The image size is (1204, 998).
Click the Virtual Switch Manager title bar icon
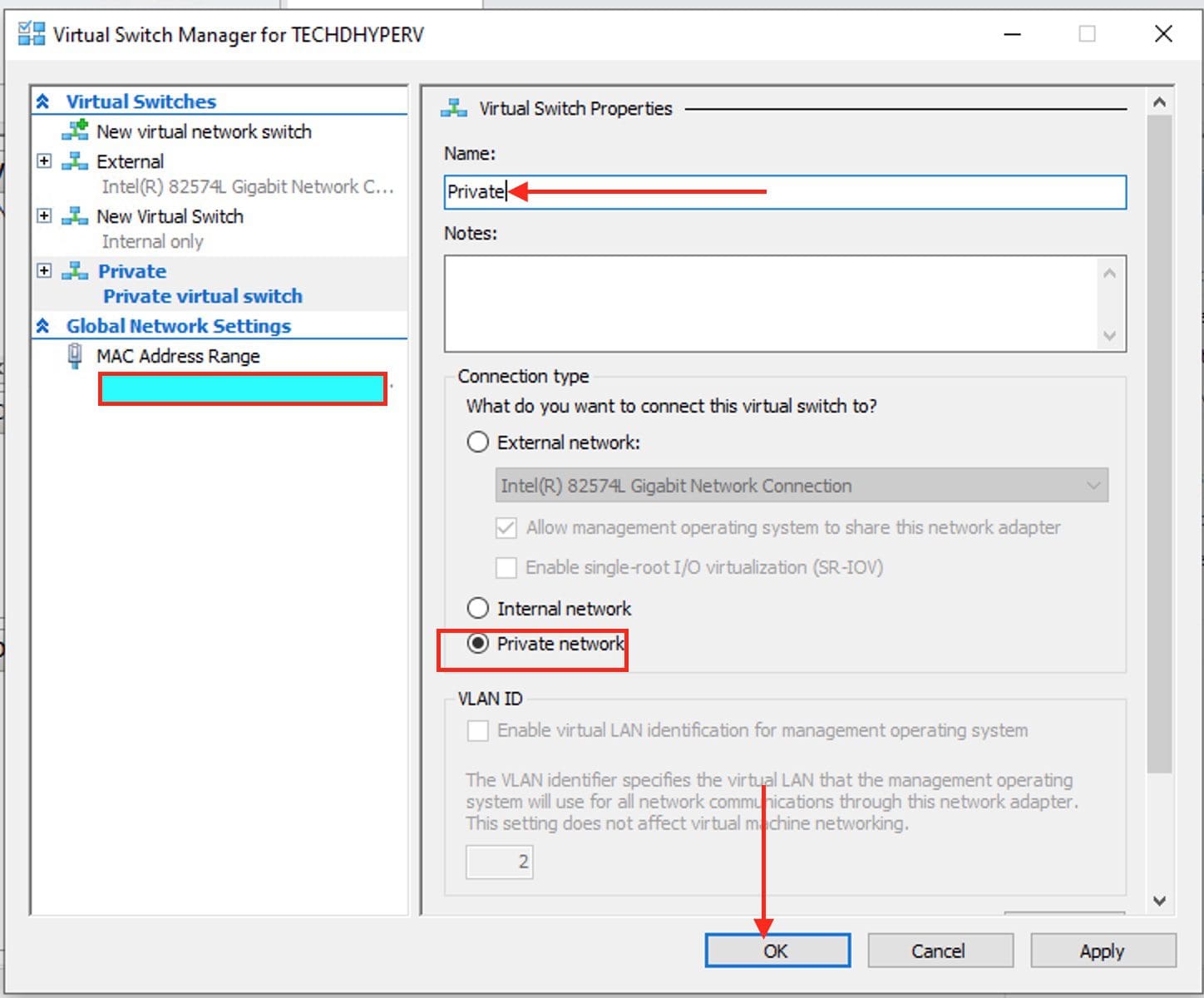(x=32, y=34)
